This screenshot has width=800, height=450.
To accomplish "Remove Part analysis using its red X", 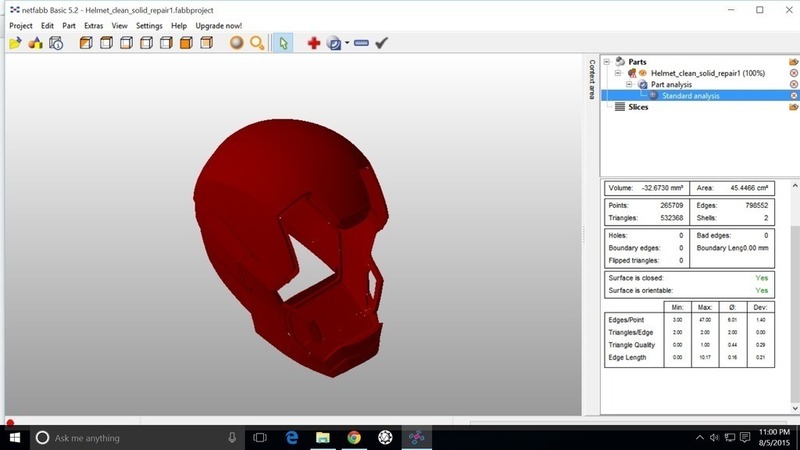I will (793, 84).
